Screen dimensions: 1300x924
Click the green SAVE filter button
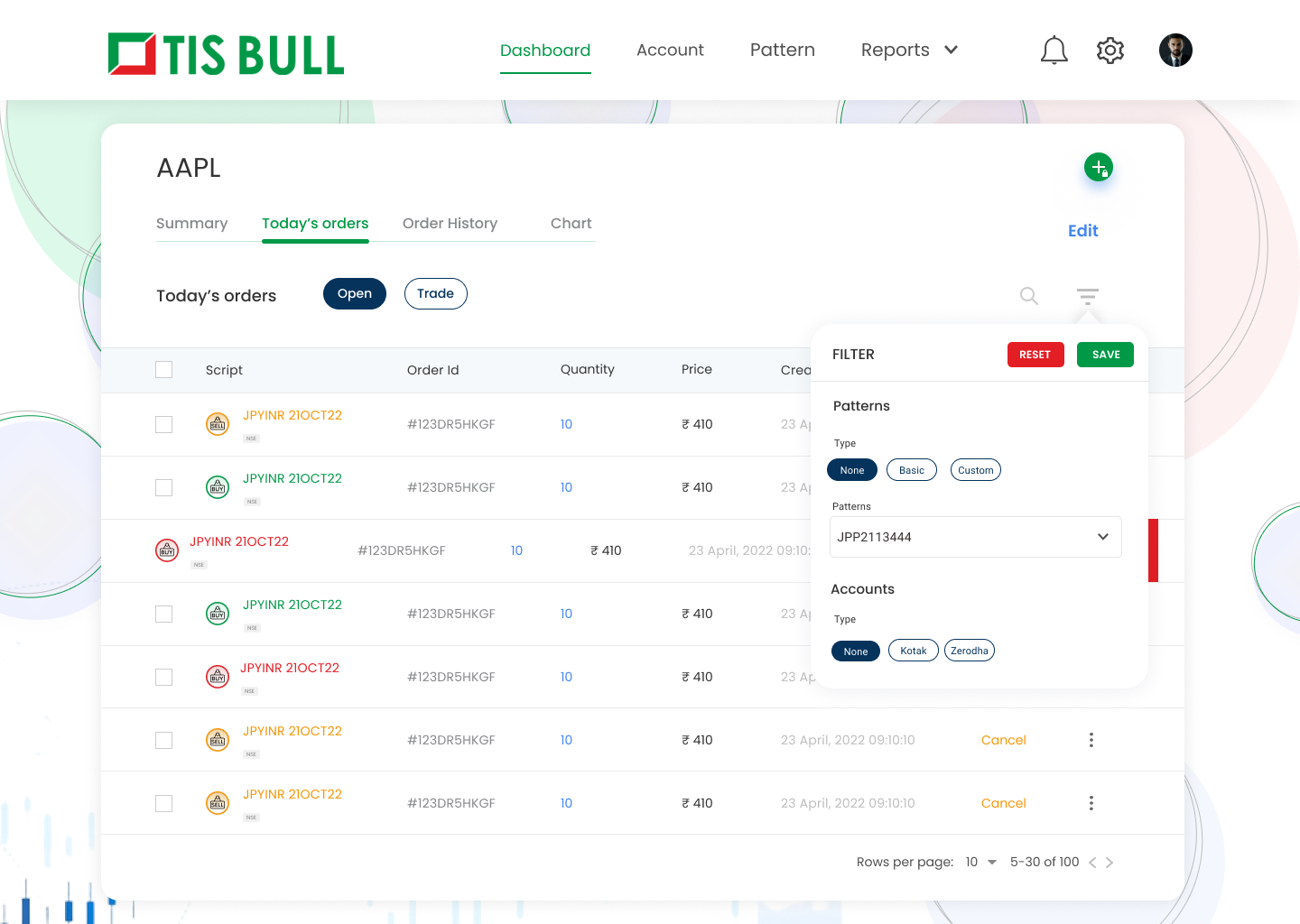[x=1105, y=355]
